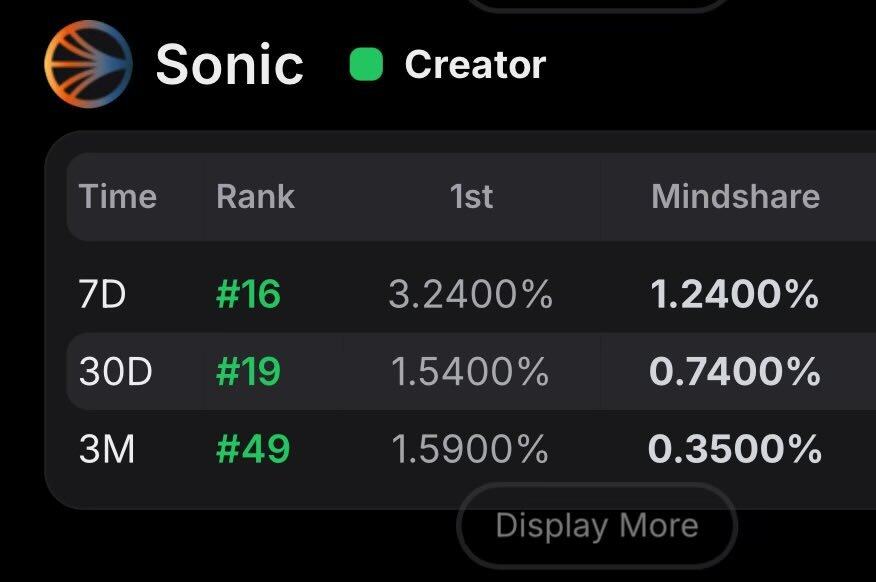The image size is (876, 582).
Task: Click the 0.7400% mindshare value
Action: tap(734, 372)
